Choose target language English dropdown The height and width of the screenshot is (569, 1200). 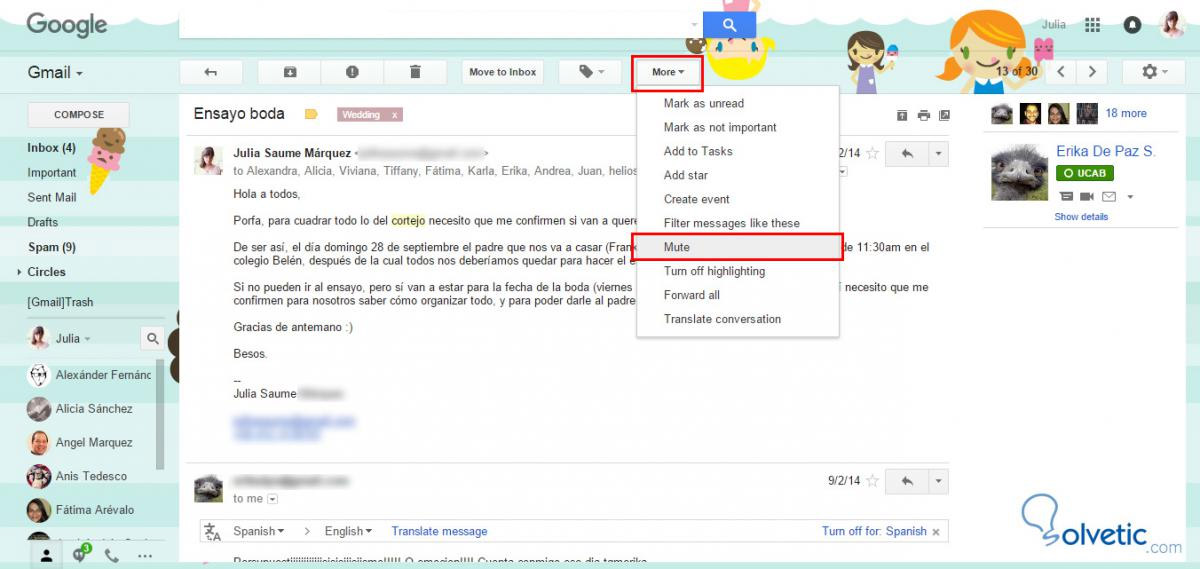[x=348, y=531]
